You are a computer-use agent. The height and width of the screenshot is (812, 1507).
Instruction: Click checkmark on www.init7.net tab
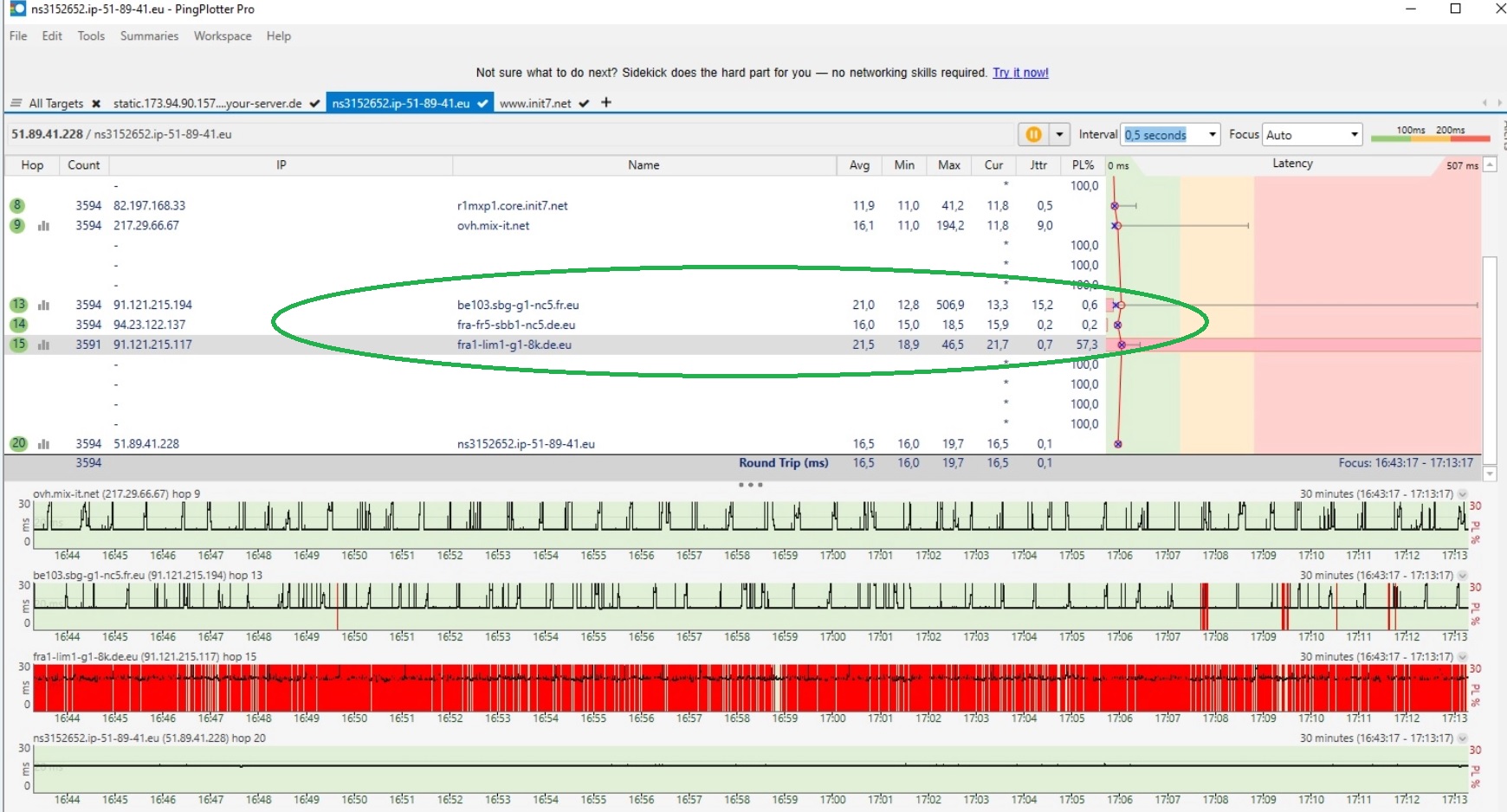[584, 103]
